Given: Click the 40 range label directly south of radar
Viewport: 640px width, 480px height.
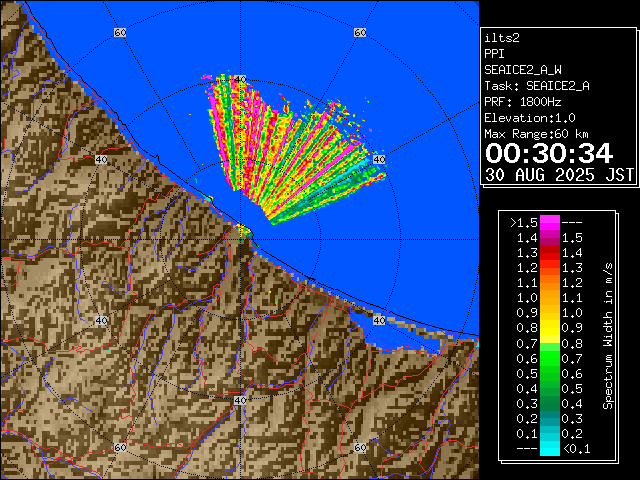Looking at the screenshot, I should [240, 400].
